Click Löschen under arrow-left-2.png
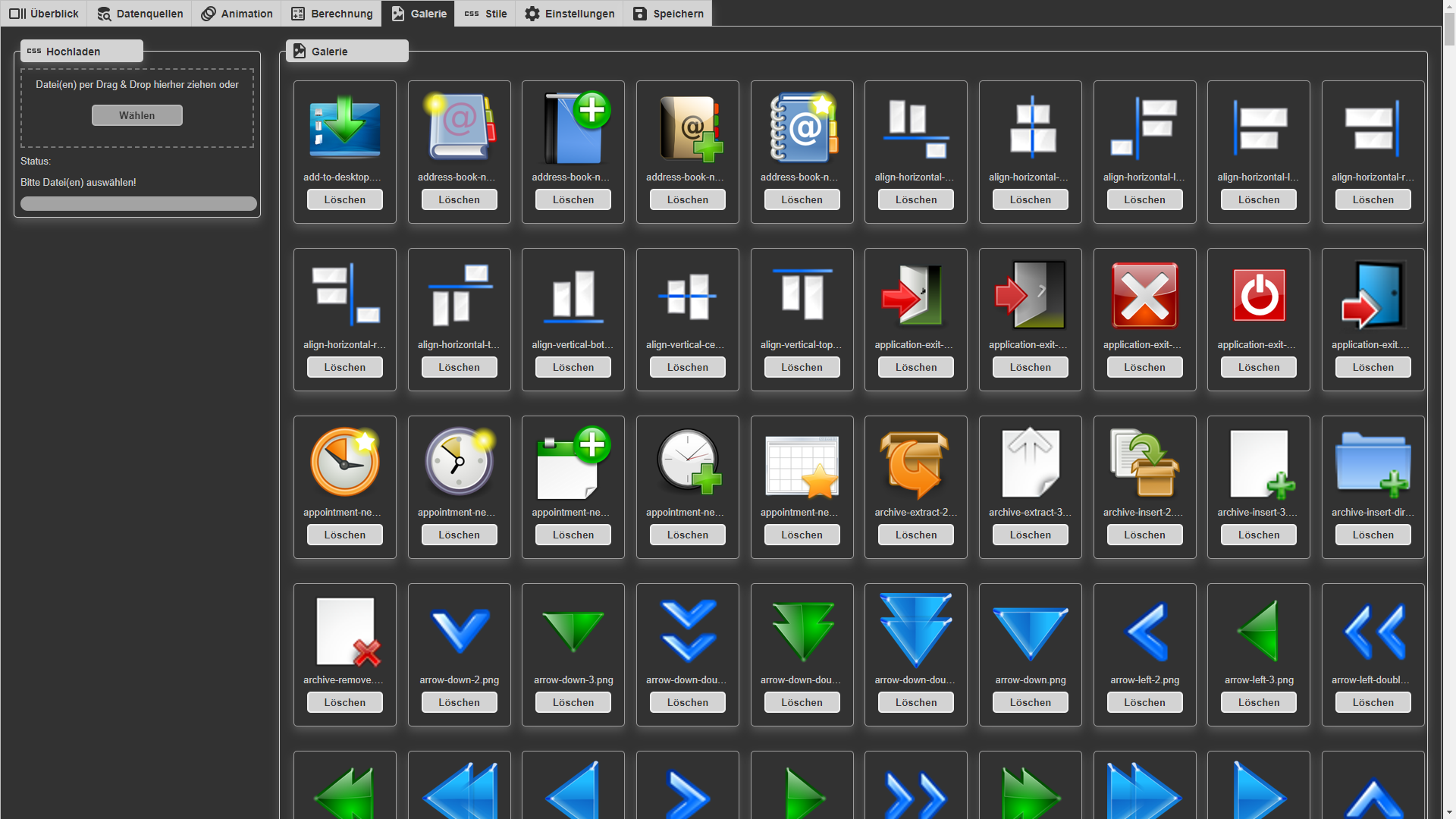Image resolution: width=1456 pixels, height=819 pixels. pos(1144,702)
